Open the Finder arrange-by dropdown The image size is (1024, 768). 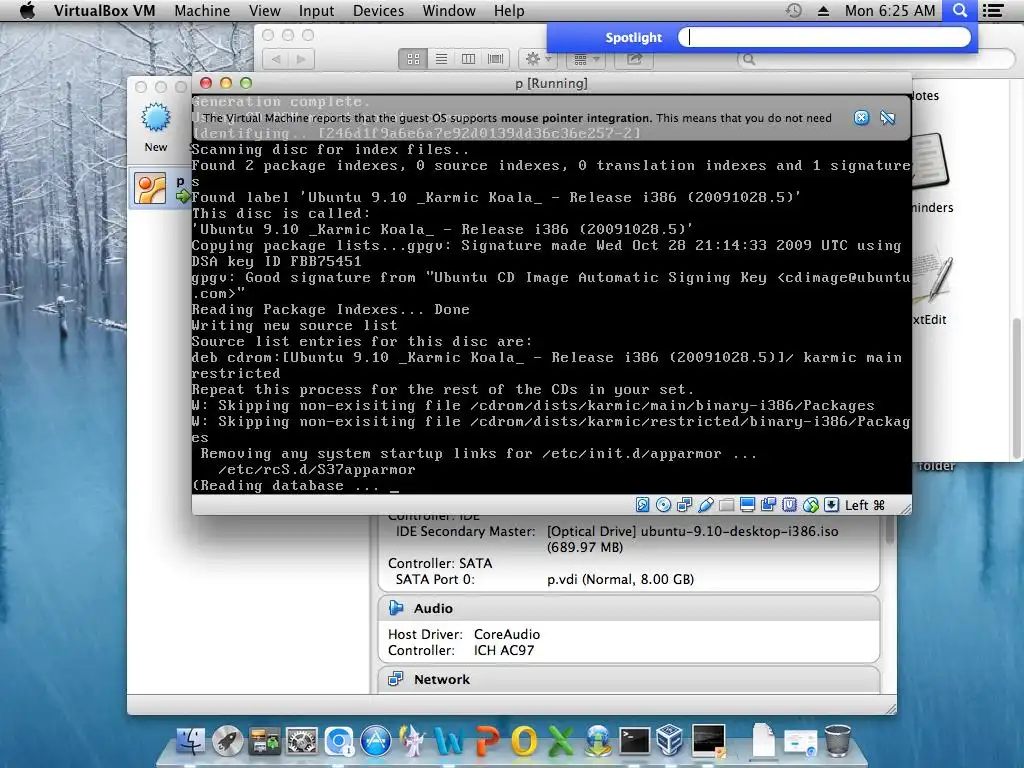tap(585, 59)
